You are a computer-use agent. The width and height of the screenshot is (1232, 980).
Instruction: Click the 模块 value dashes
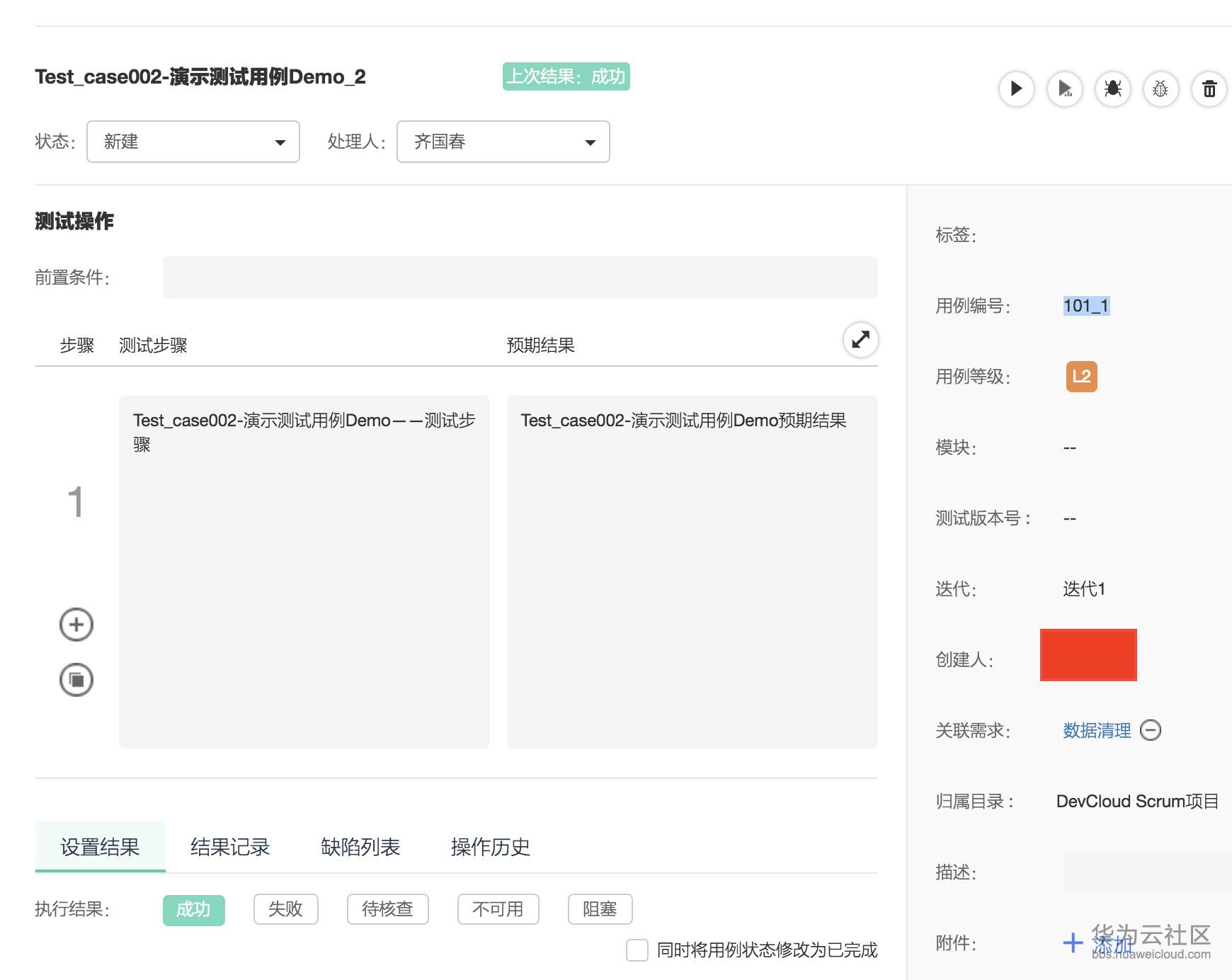click(x=1070, y=448)
